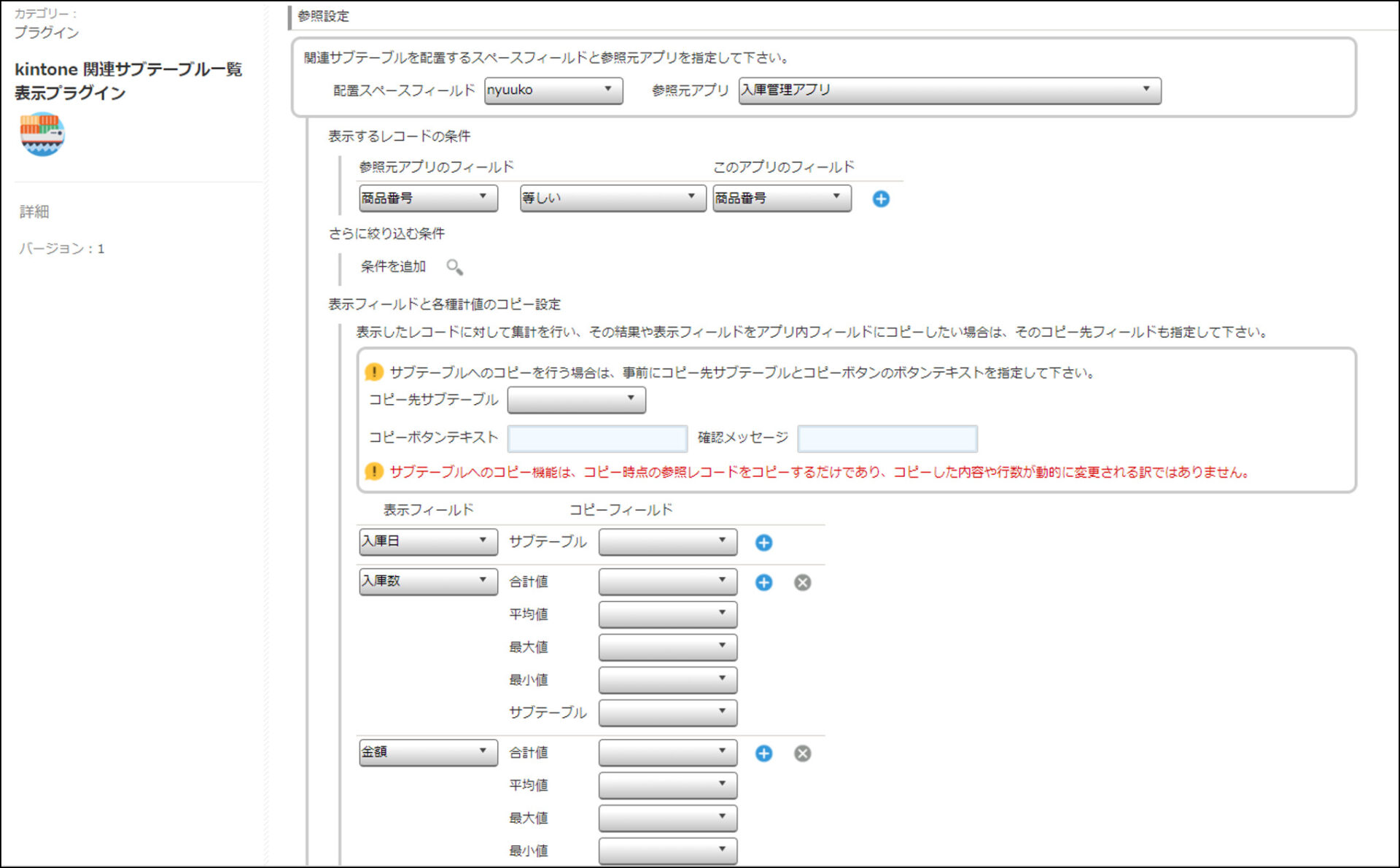1400x868 pixels.
Task: Click the 表示するレコードの条件 heading
Action: (399, 136)
